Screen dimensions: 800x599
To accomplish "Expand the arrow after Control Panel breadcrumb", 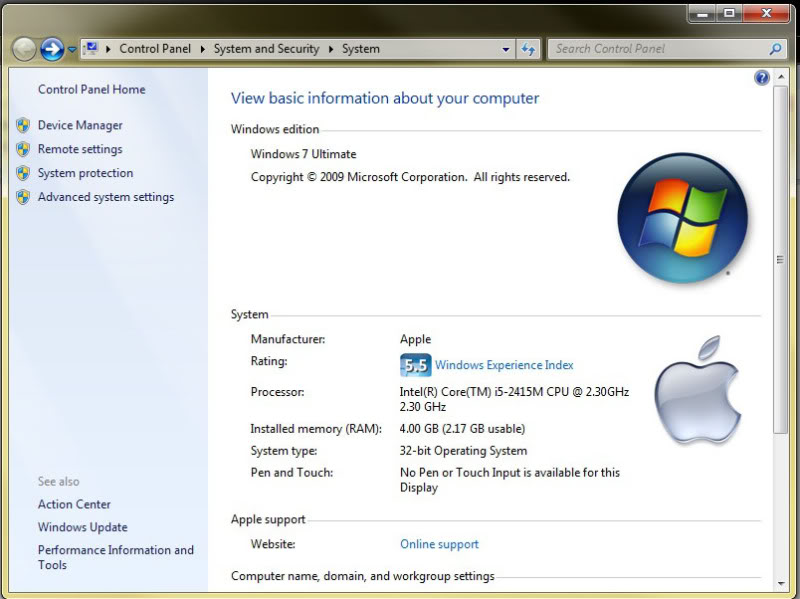I will pyautogui.click(x=203, y=49).
